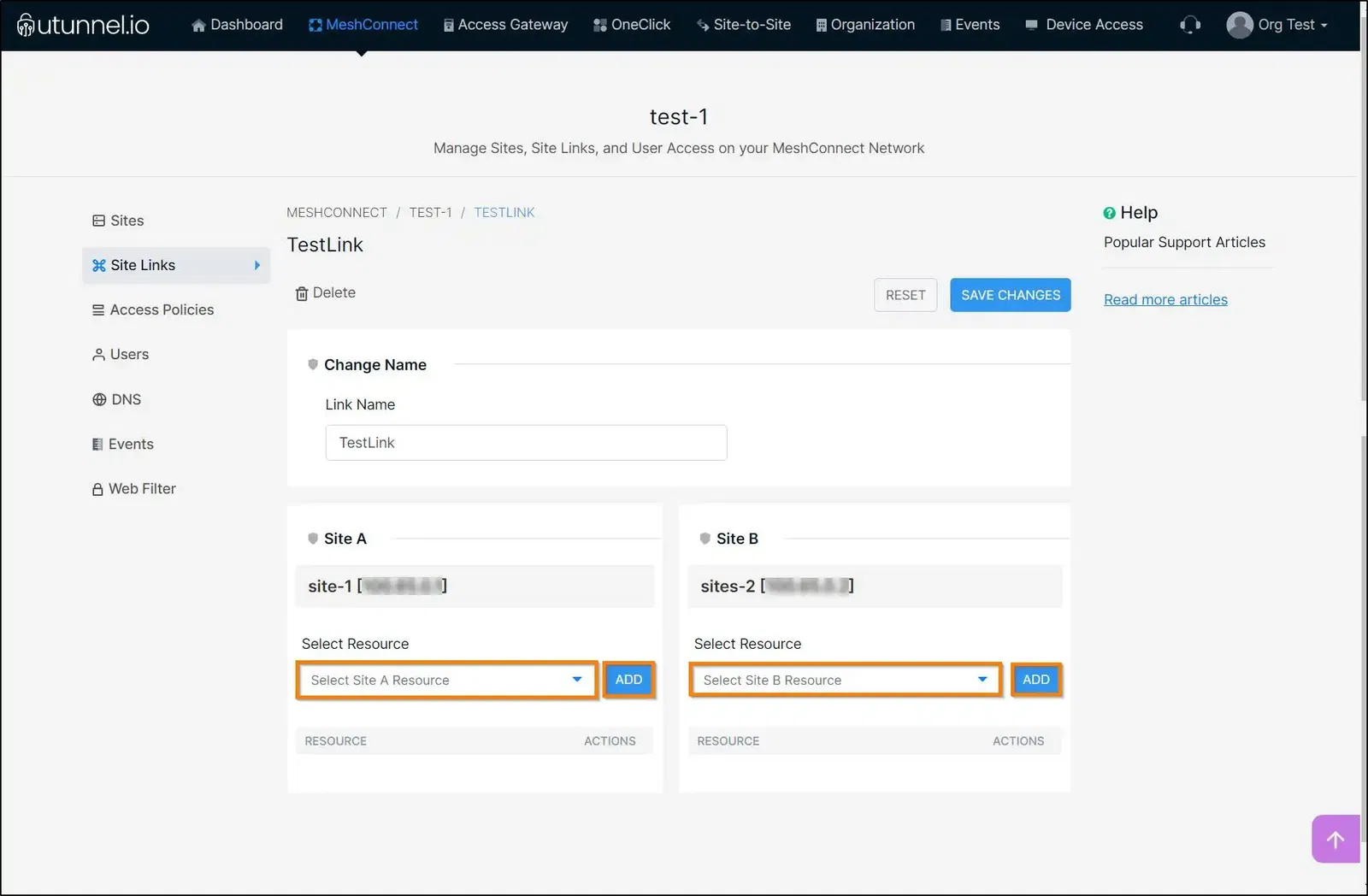The image size is (1368, 896).
Task: Open the MeshConnect menu item
Action: point(363,25)
